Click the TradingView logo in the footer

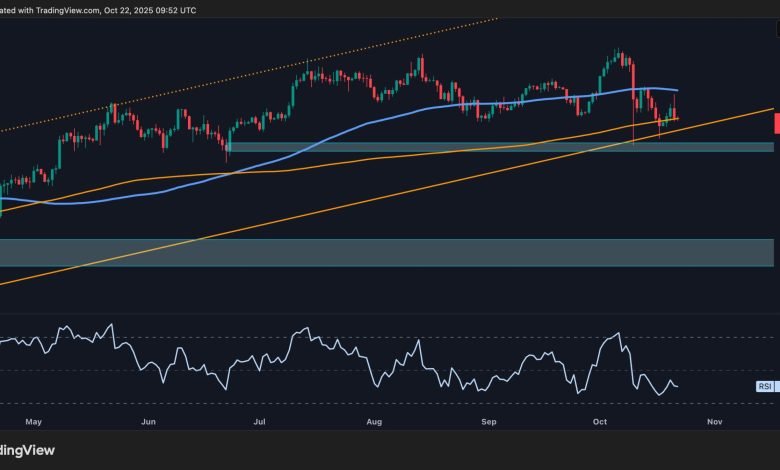[26, 449]
